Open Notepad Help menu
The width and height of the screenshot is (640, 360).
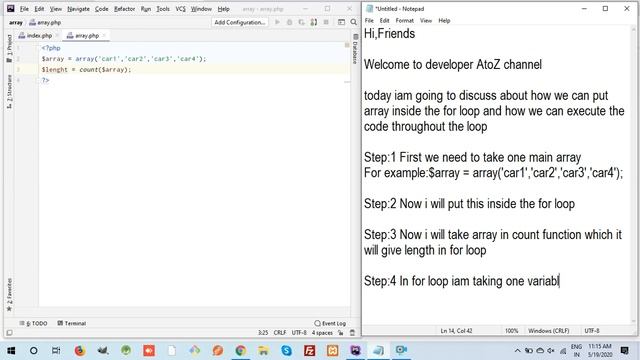pyautogui.click(x=444, y=20)
